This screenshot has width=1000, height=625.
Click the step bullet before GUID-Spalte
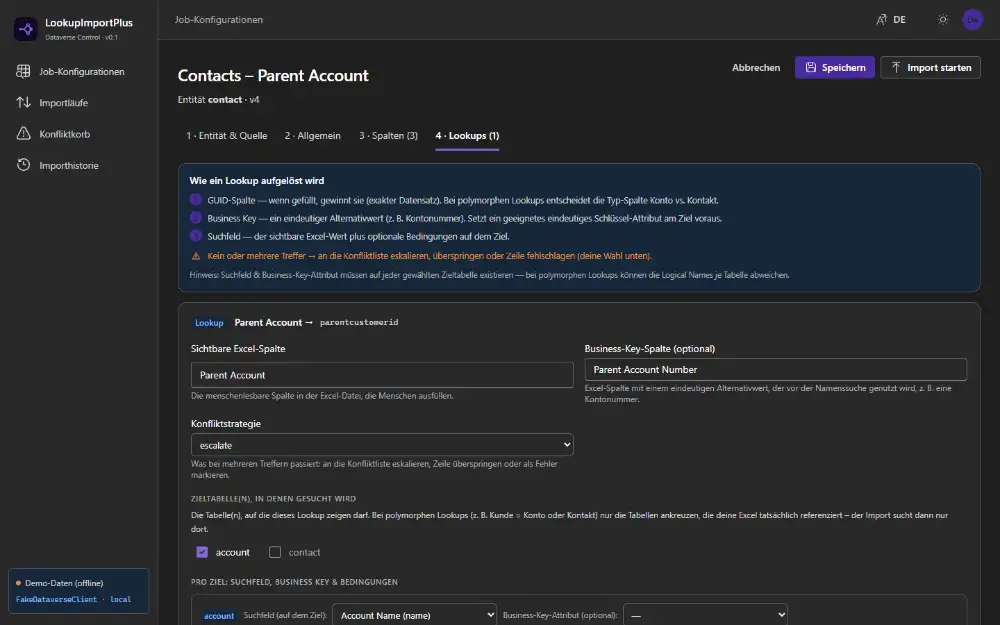(196, 200)
